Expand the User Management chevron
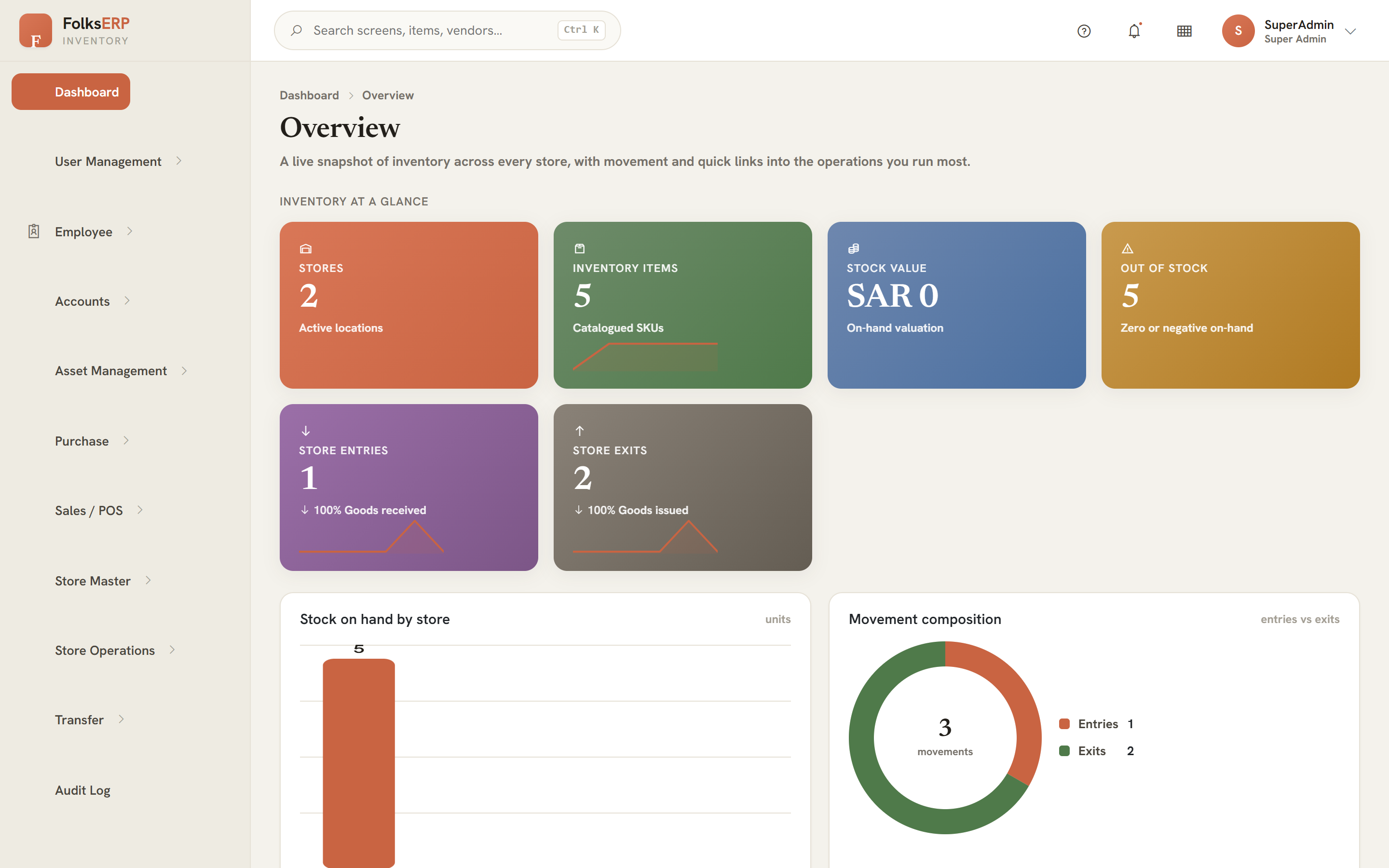Viewport: 1389px width, 868px height. pos(179,162)
